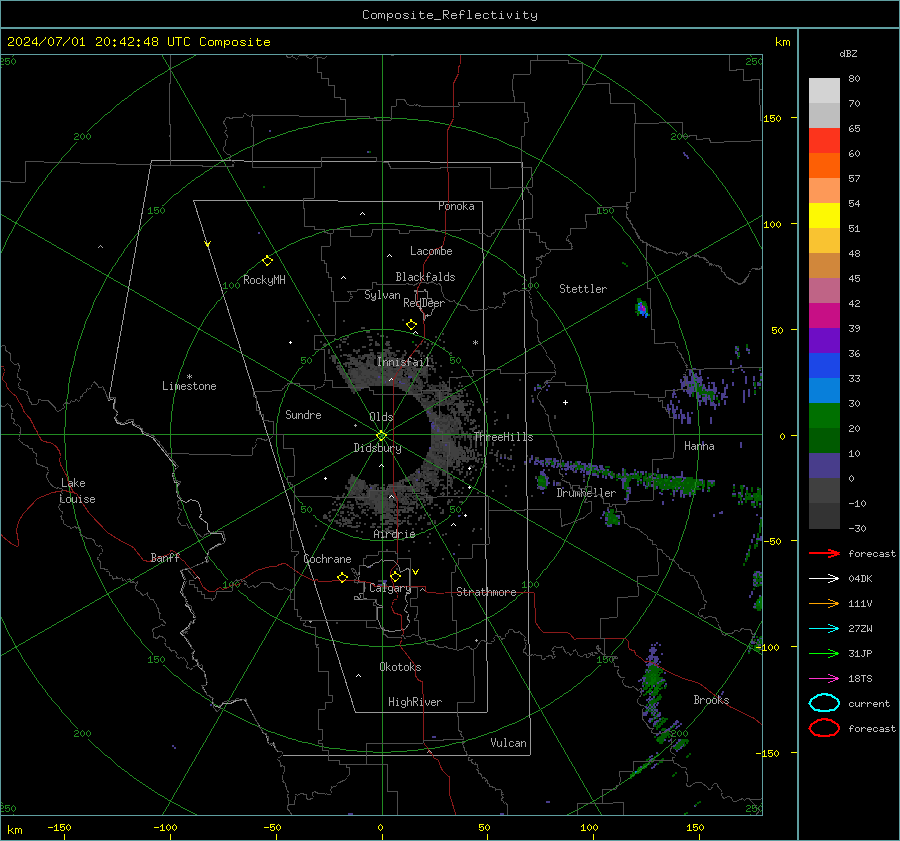
Task: Click the green 31JP arrow icon
Action: [x=824, y=653]
